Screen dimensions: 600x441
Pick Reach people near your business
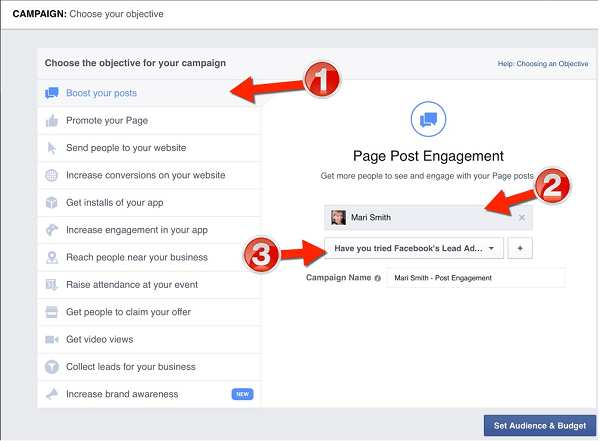coord(149,257)
